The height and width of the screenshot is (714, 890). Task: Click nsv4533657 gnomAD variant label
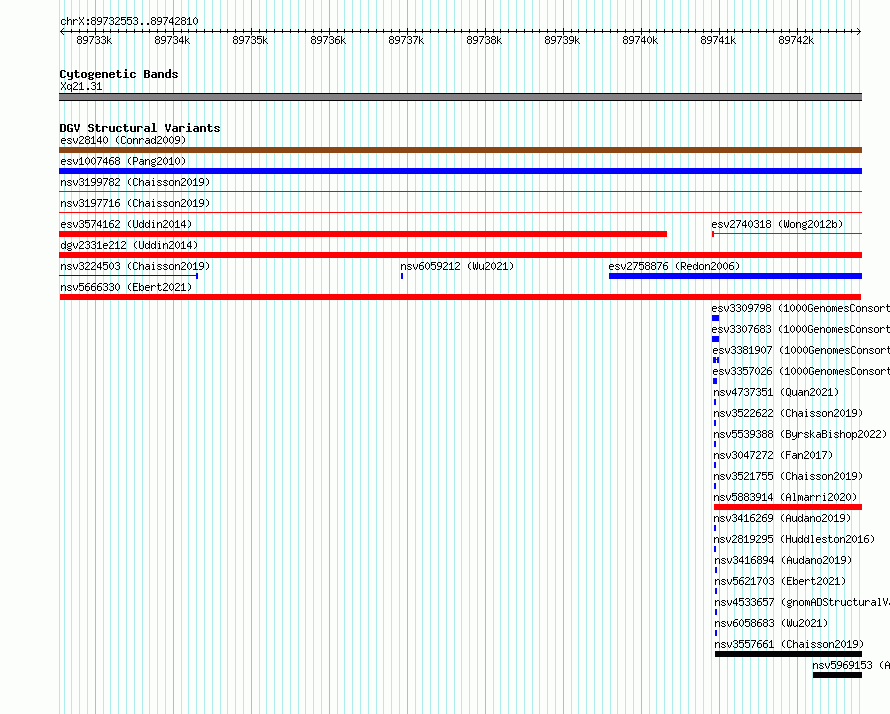pos(802,602)
